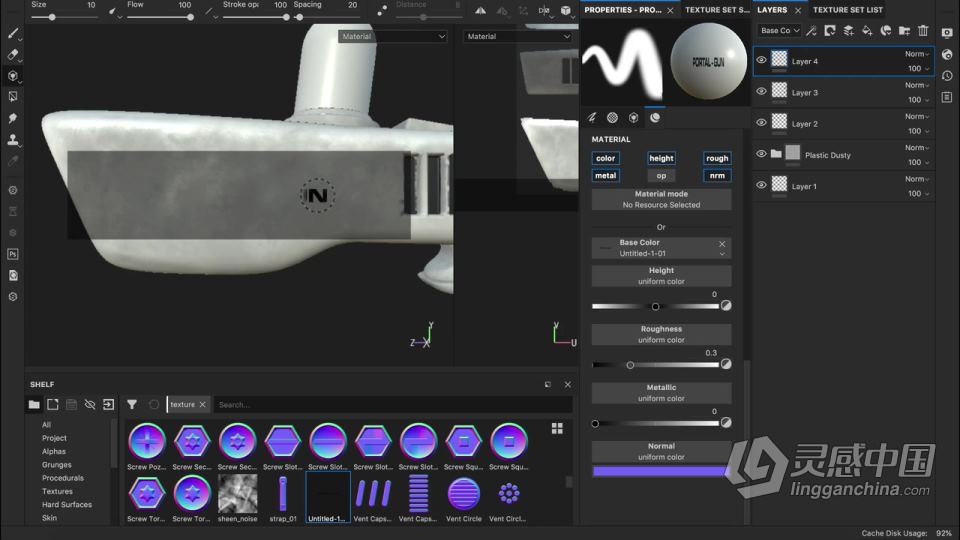Screen dimensions: 960x540
Task: Click the Normal uniform color button
Action: coord(661,452)
